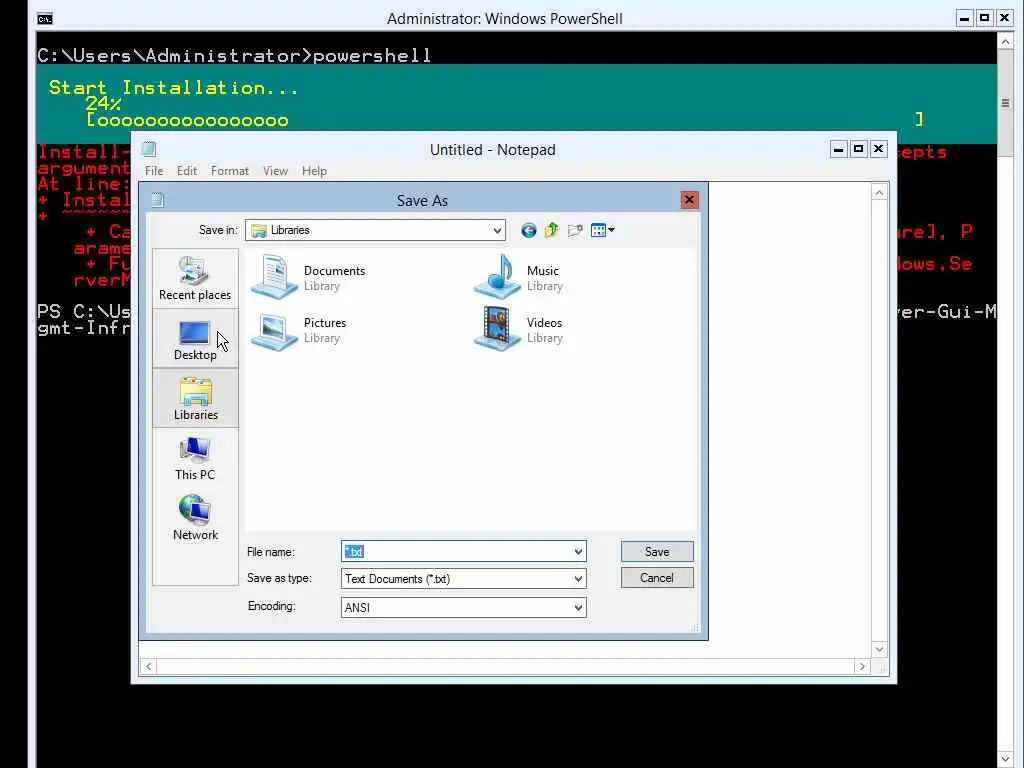Click the Save button

pyautogui.click(x=657, y=551)
